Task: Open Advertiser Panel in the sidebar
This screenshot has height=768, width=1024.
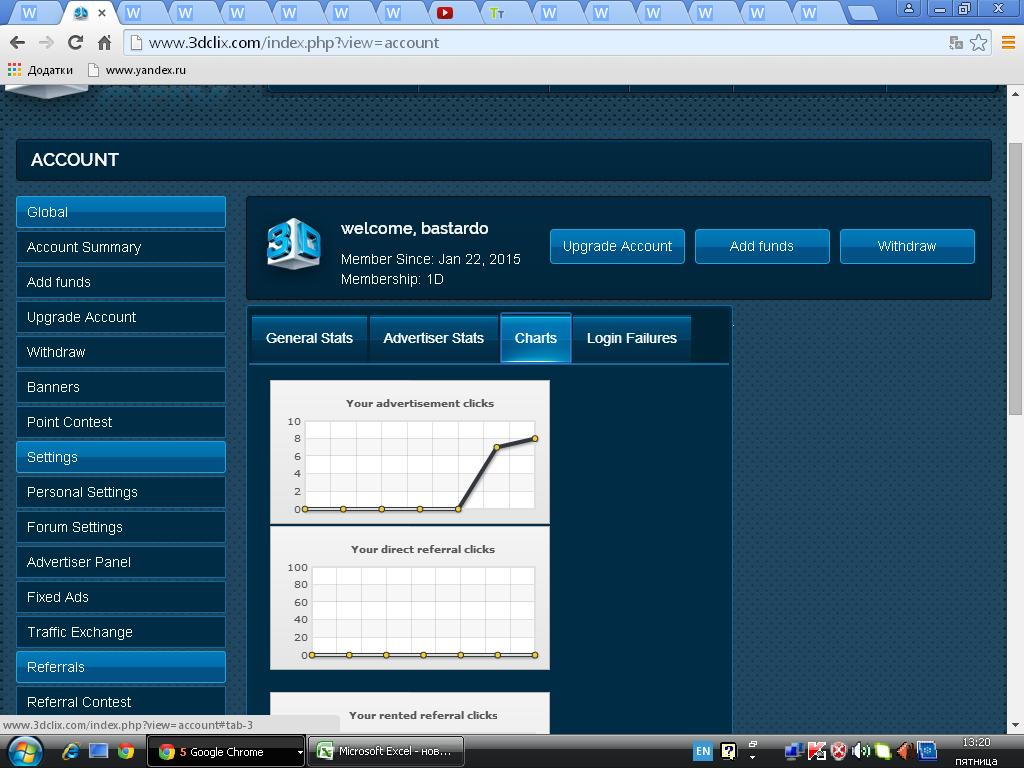Action: click(x=121, y=562)
